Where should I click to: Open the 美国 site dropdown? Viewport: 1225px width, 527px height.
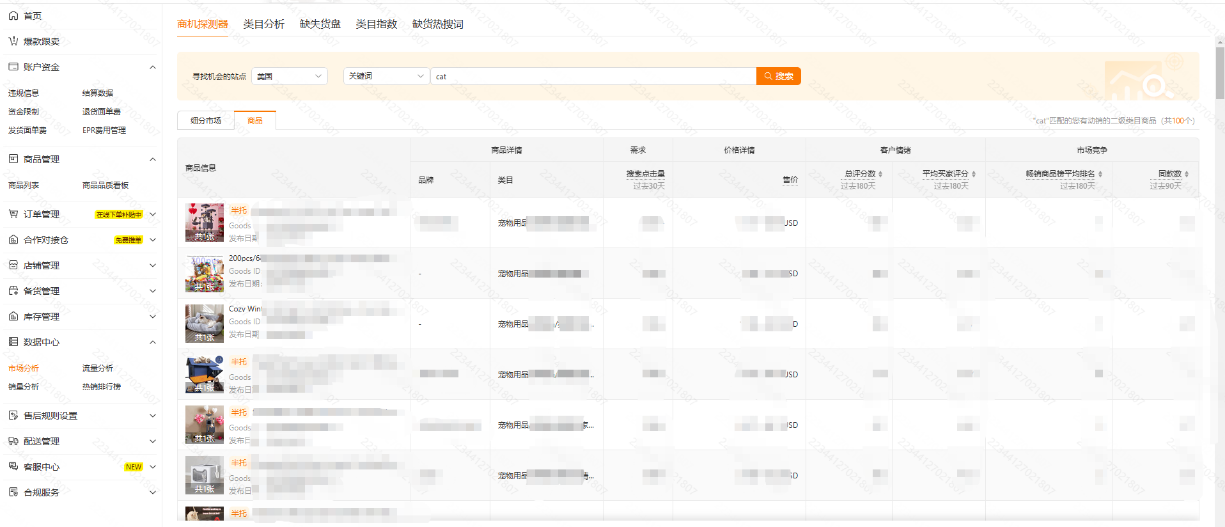290,76
